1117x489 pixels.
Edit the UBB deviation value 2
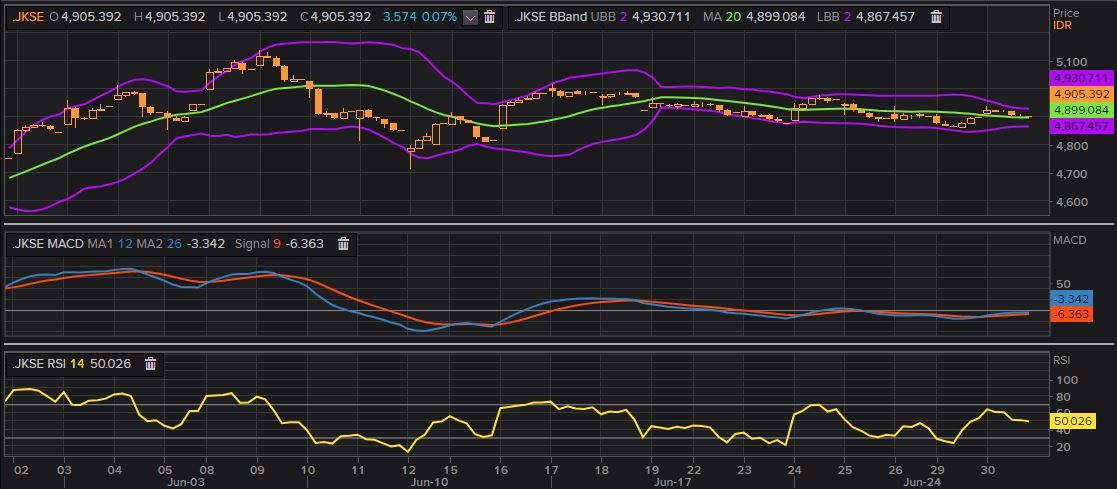623,17
